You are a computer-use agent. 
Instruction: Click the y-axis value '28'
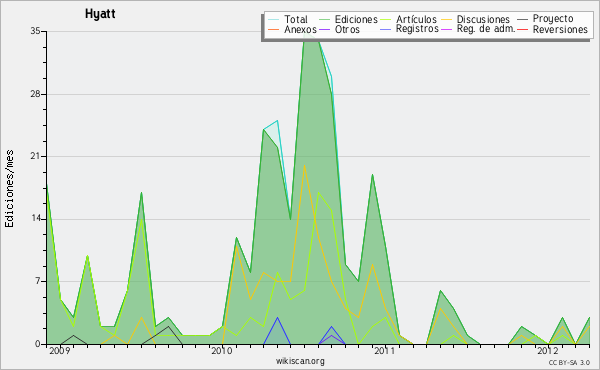click(x=36, y=94)
